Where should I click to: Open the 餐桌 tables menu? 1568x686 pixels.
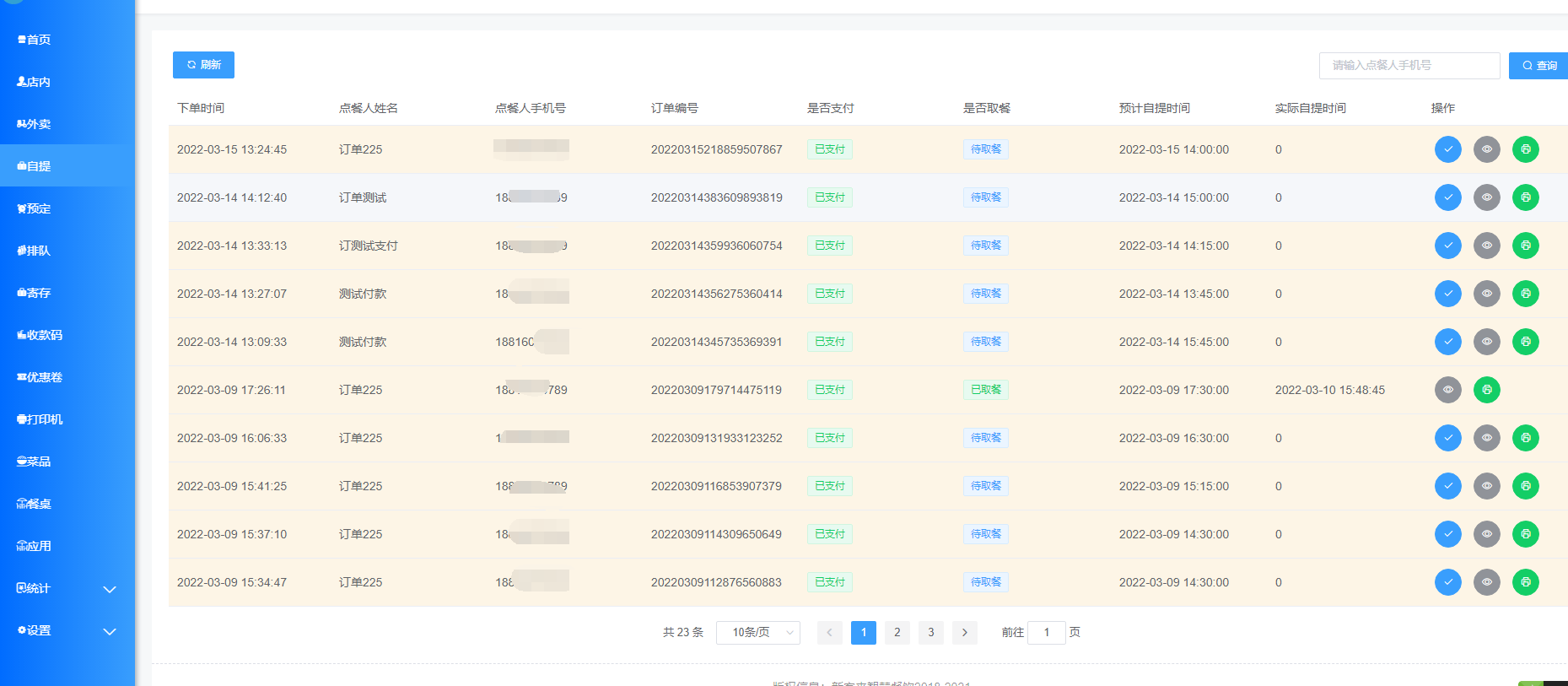[67, 504]
